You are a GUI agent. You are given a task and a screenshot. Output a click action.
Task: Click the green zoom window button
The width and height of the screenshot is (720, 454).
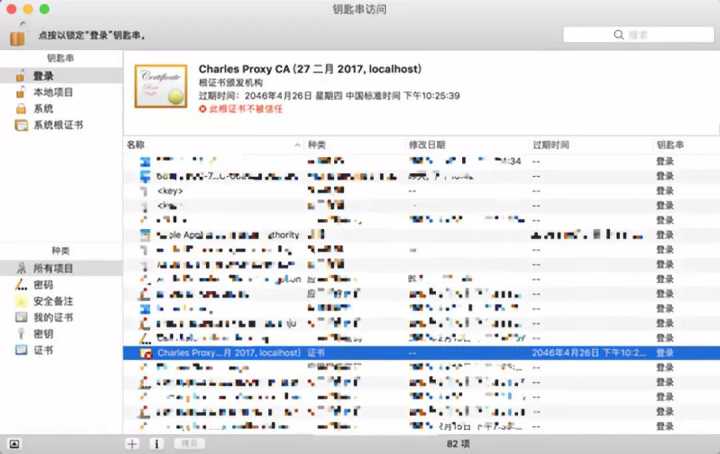(x=45, y=9)
